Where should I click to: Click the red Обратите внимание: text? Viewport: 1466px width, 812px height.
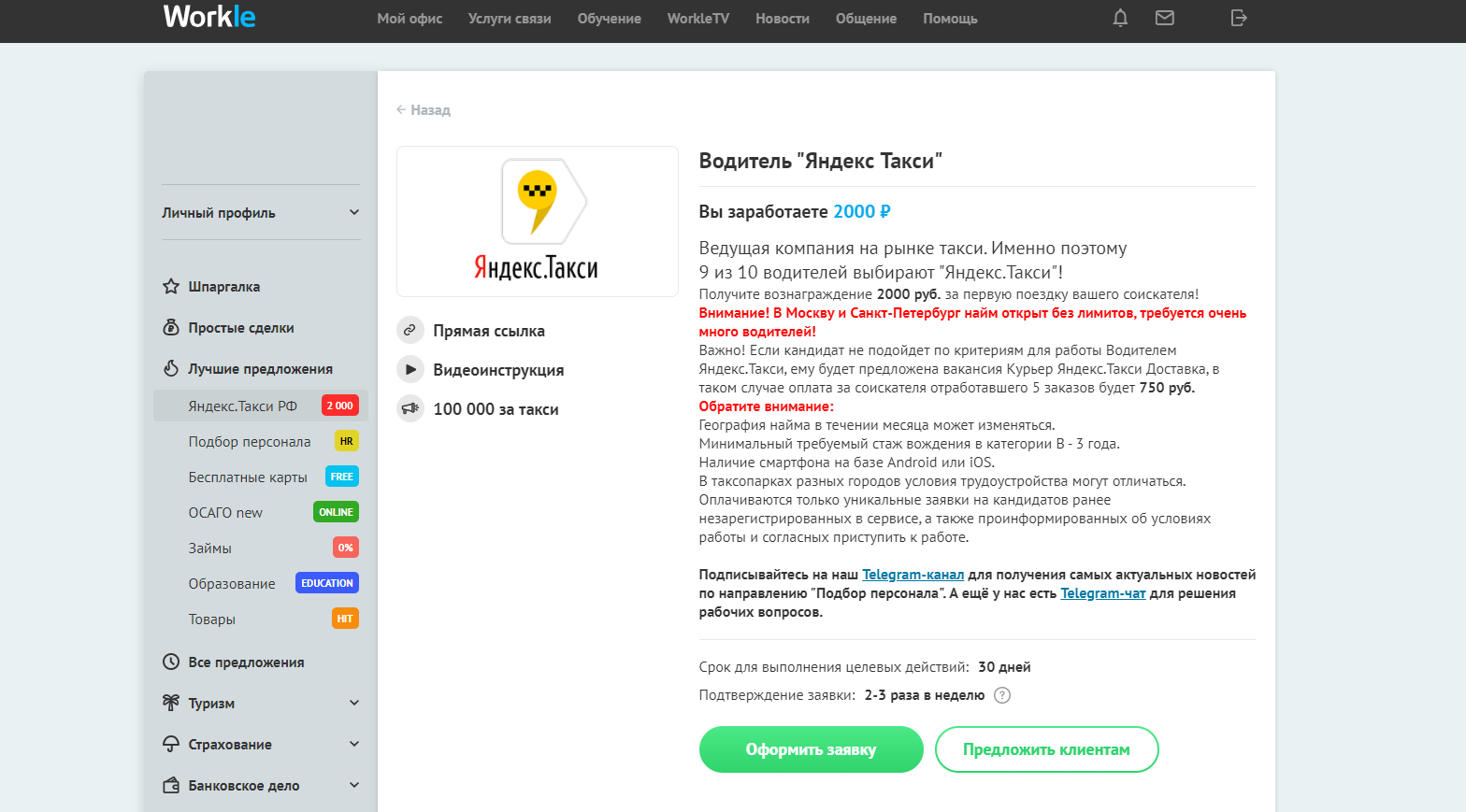(x=767, y=406)
